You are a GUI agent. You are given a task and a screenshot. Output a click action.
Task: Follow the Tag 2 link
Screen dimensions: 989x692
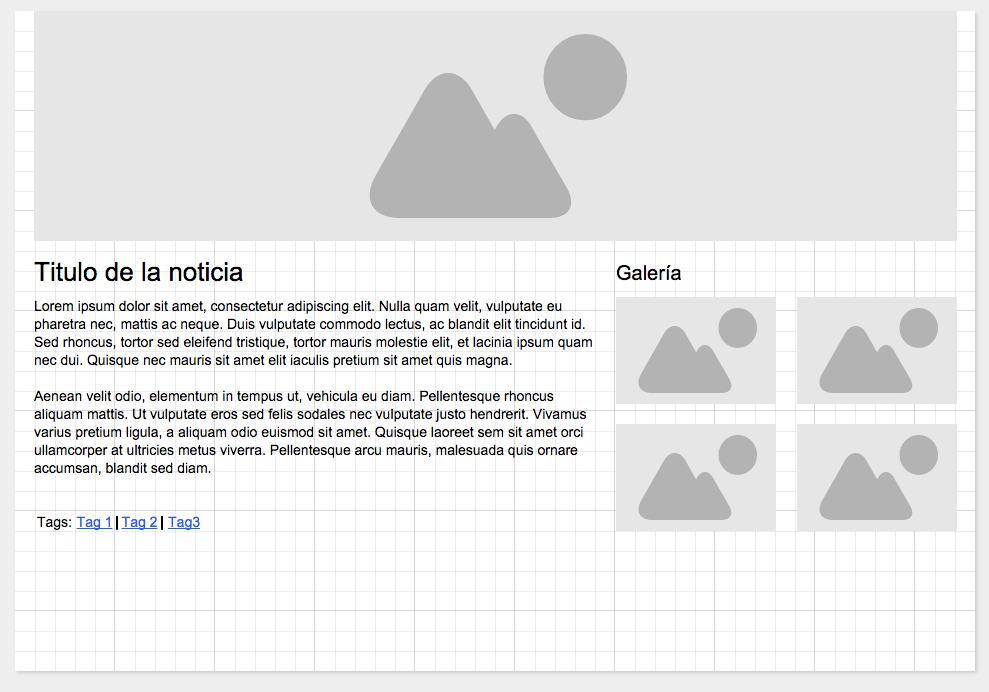[x=139, y=522]
